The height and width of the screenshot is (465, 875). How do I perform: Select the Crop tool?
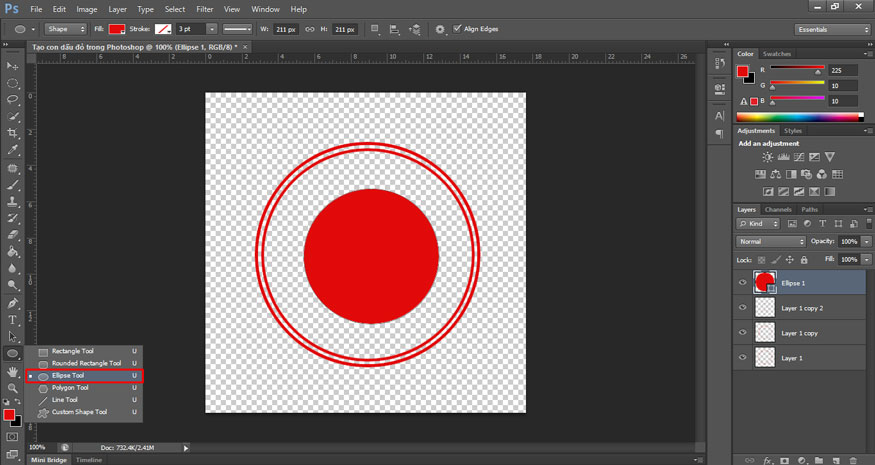(12, 133)
